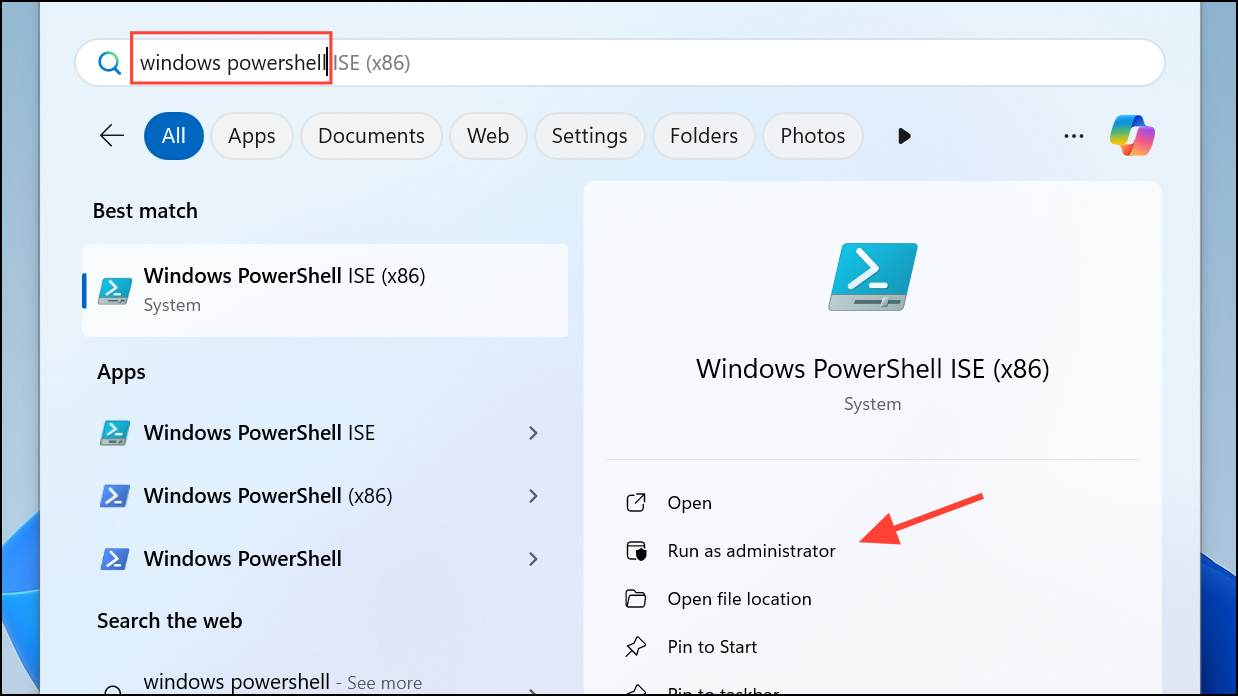This screenshot has width=1238, height=696.
Task: Click preview title Windows PowerShell ISE (x86)
Action: (x=873, y=368)
